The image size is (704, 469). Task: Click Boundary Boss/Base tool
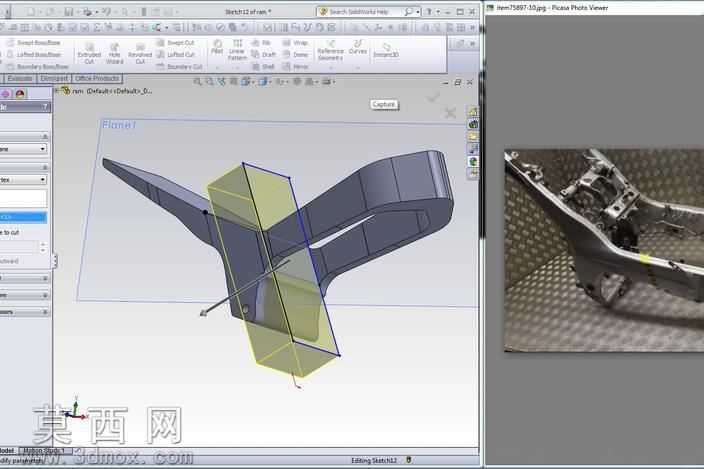[37, 66]
